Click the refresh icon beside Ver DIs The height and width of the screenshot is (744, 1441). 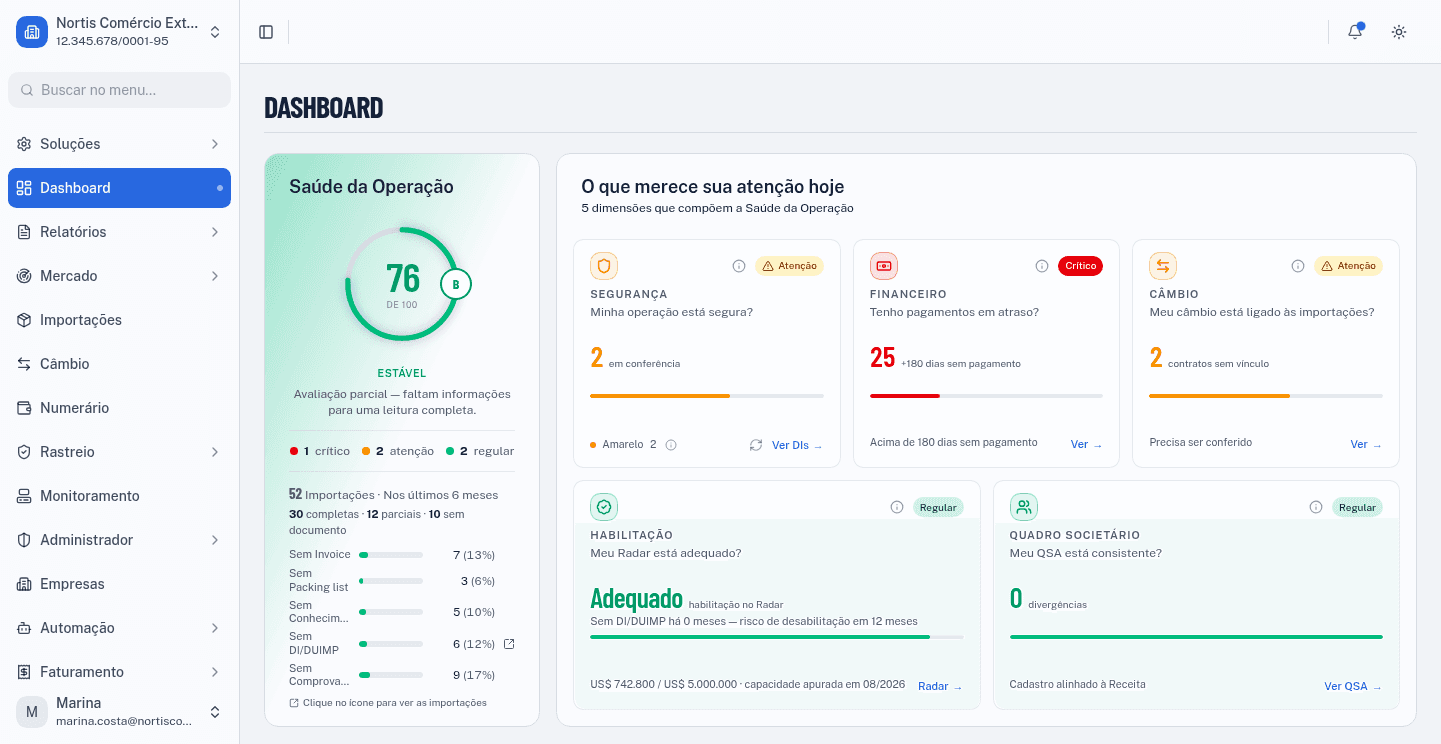point(756,445)
